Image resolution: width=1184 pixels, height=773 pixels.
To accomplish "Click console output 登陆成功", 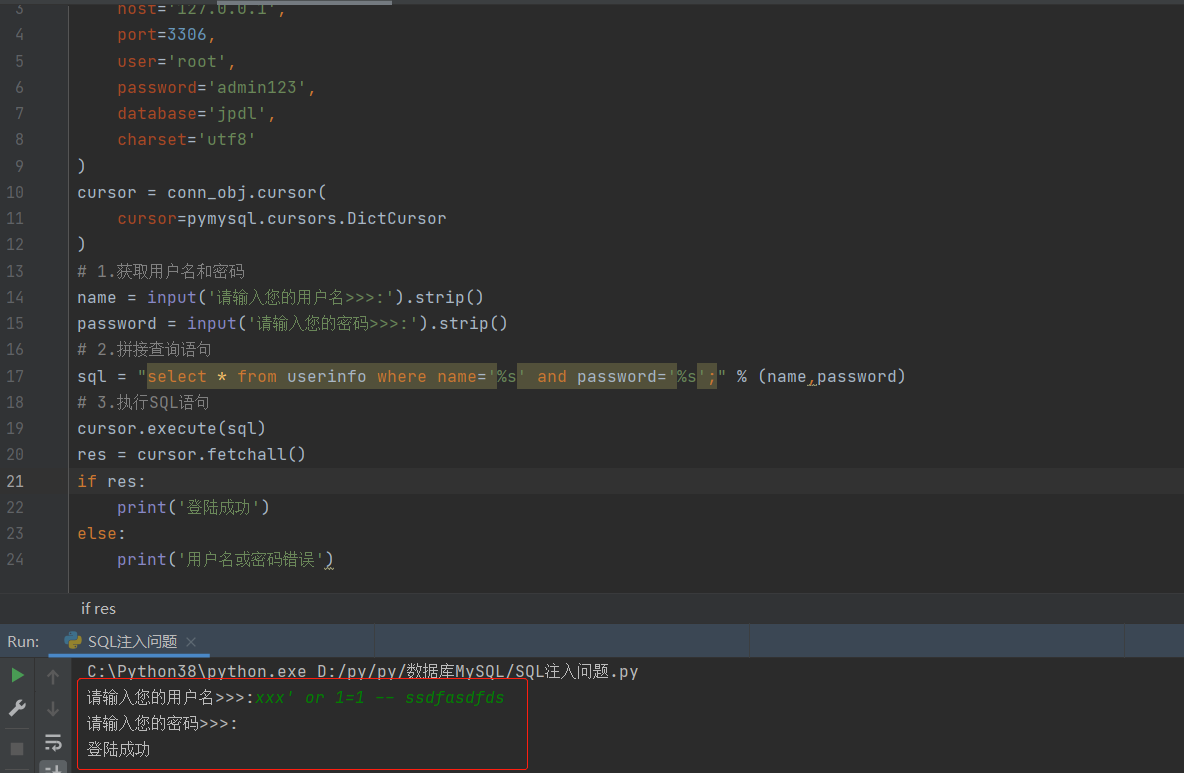I will click(119, 750).
